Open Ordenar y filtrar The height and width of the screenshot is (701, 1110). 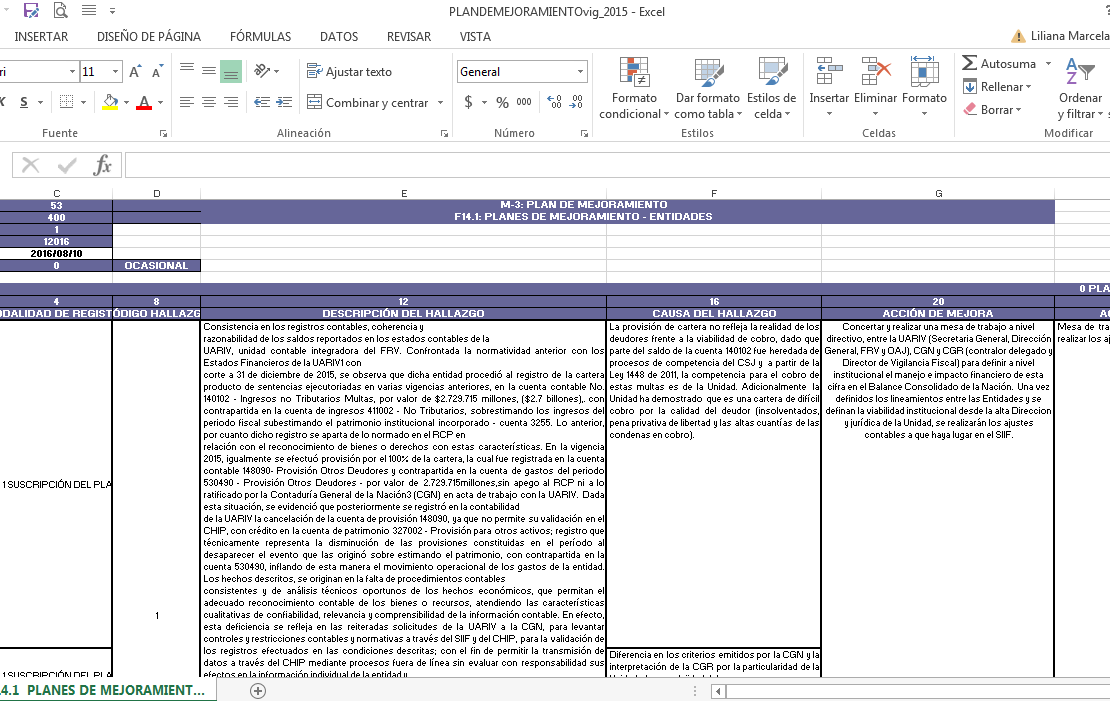pyautogui.click(x=1080, y=88)
